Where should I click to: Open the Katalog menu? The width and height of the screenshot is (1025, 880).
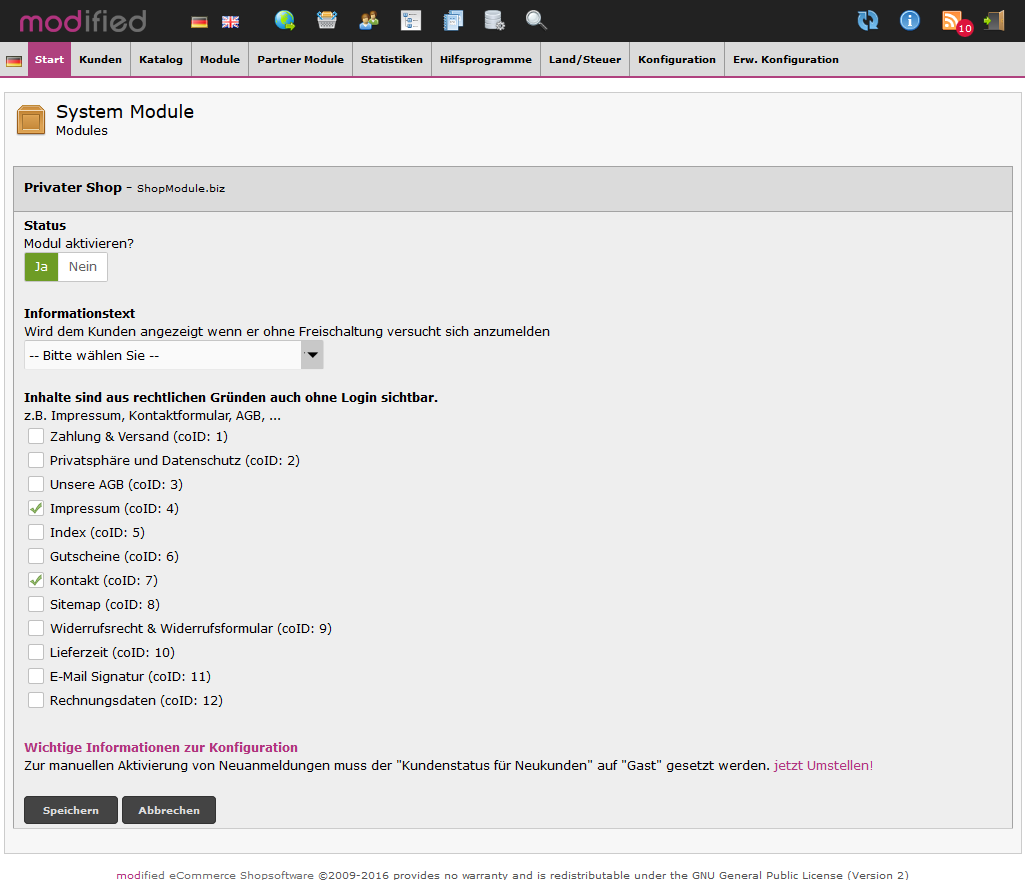point(161,60)
